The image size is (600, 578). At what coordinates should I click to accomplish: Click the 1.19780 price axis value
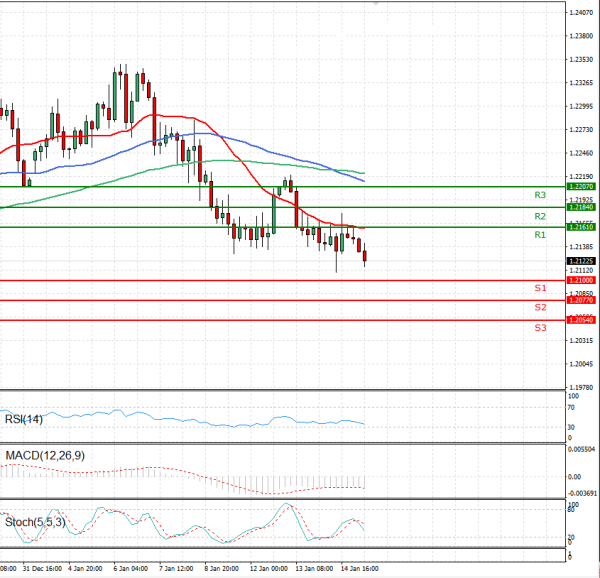coord(581,388)
